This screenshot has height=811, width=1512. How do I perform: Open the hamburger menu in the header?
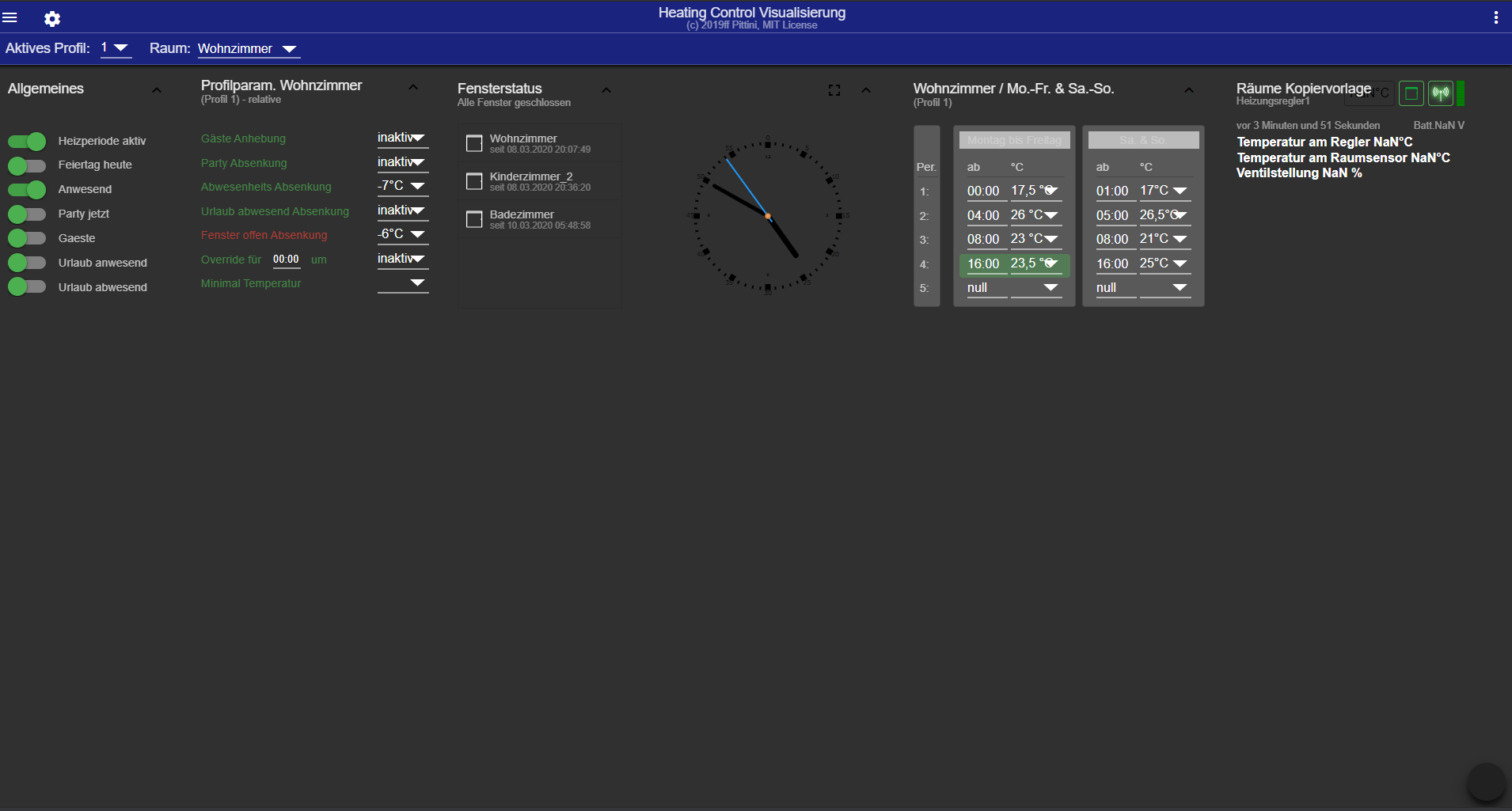[10, 17]
